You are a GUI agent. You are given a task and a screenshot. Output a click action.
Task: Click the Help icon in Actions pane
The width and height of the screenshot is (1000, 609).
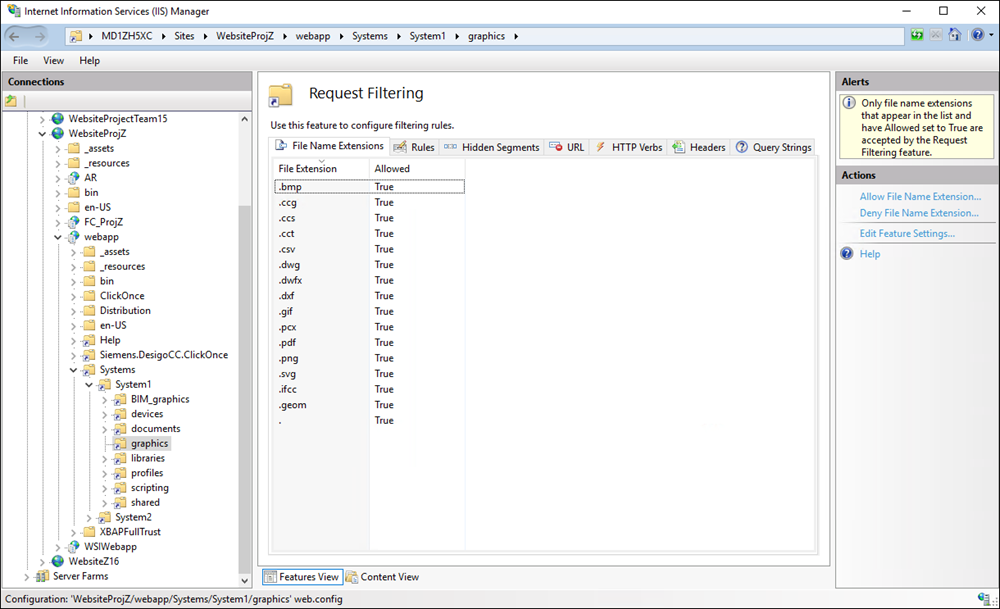click(x=848, y=254)
